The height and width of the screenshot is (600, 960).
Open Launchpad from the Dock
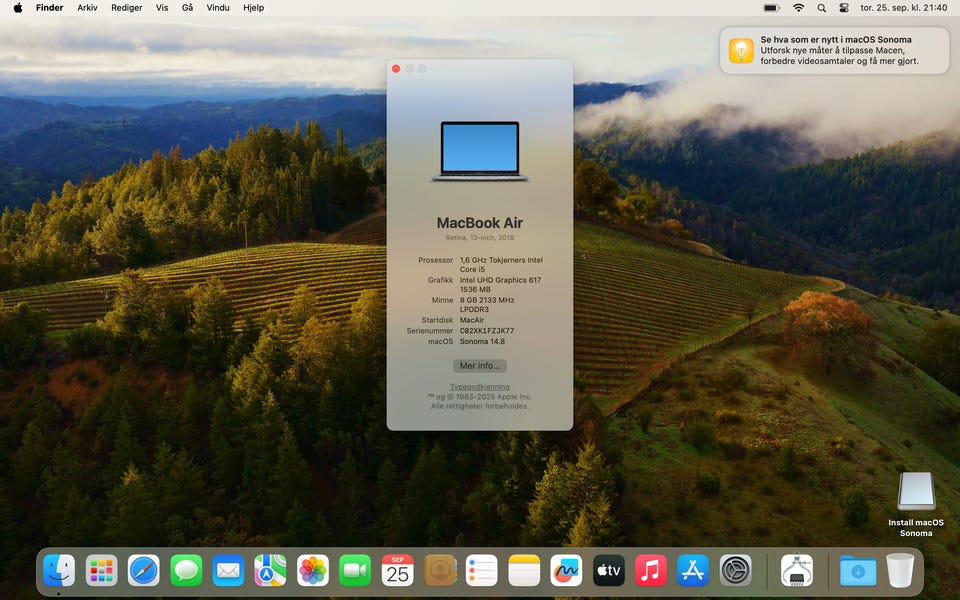click(101, 571)
